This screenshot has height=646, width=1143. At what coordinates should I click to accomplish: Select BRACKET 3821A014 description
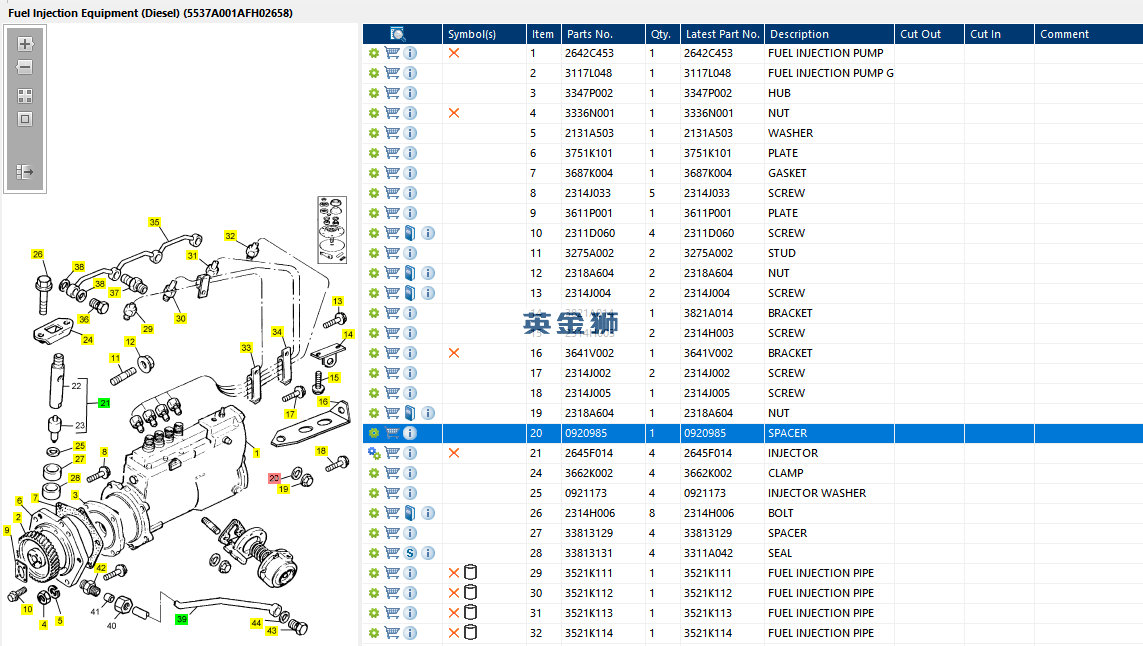click(x=790, y=314)
